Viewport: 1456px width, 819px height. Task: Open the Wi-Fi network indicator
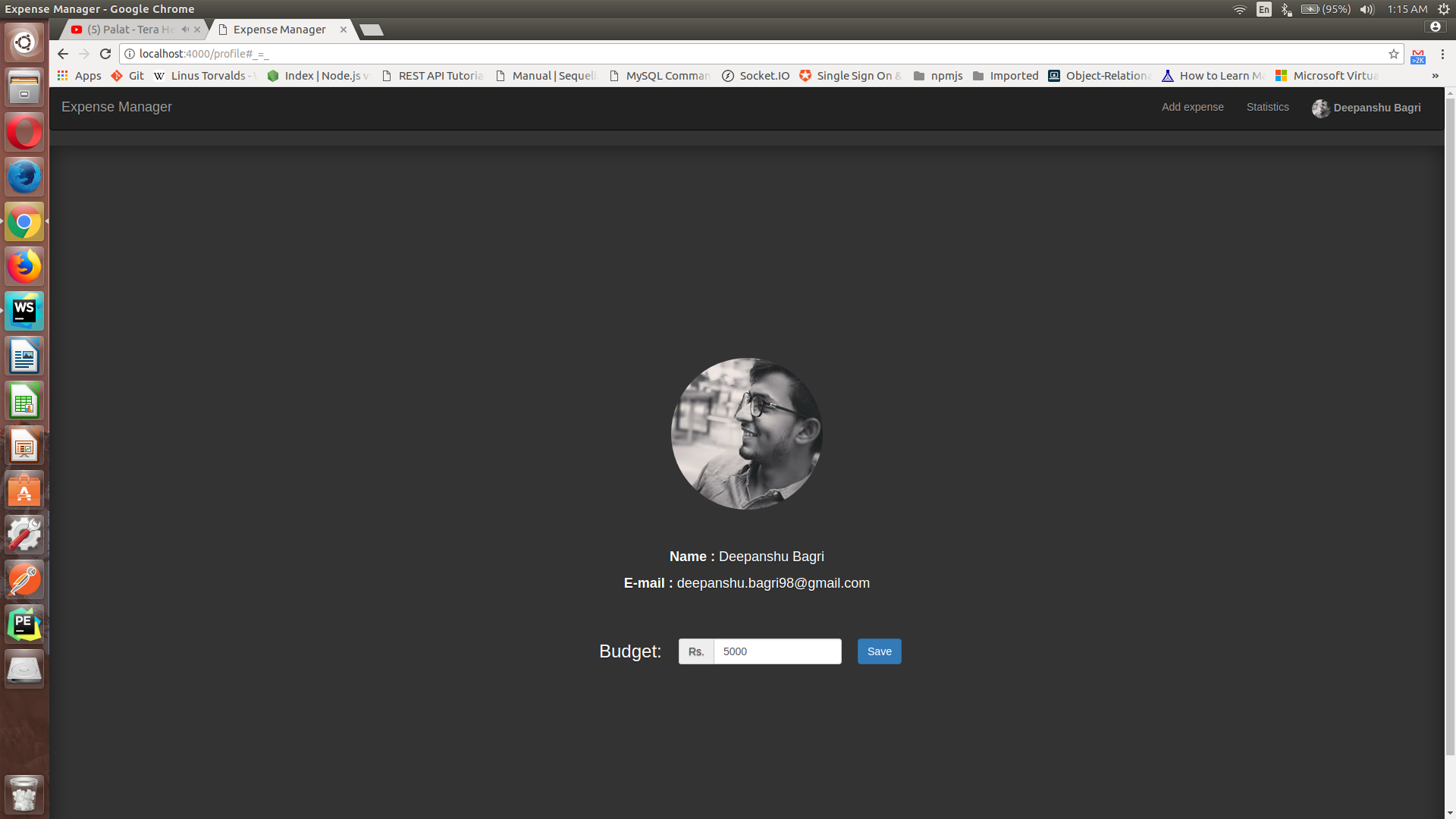tap(1239, 9)
